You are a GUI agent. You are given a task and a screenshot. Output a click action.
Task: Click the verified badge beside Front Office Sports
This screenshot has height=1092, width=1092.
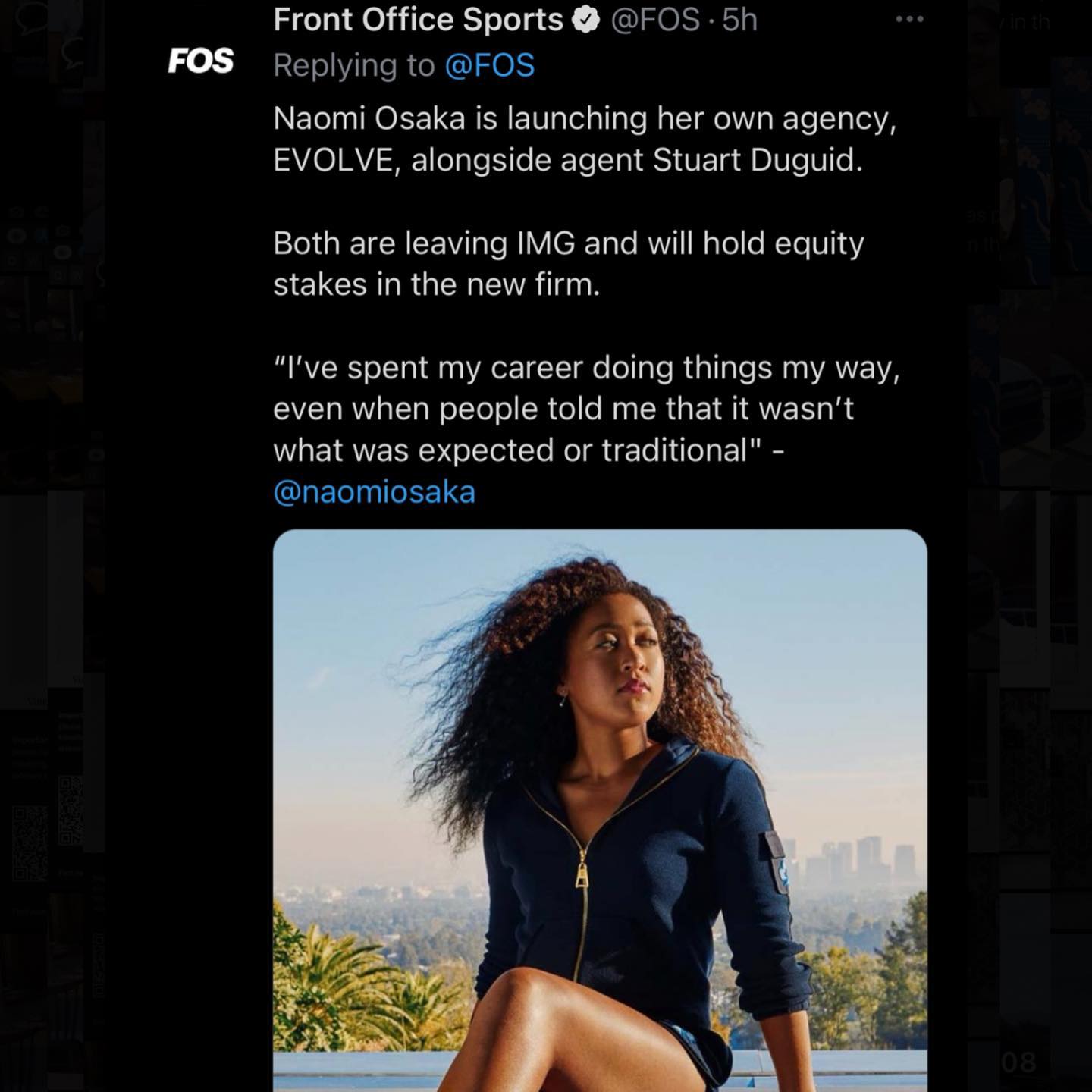[585, 20]
